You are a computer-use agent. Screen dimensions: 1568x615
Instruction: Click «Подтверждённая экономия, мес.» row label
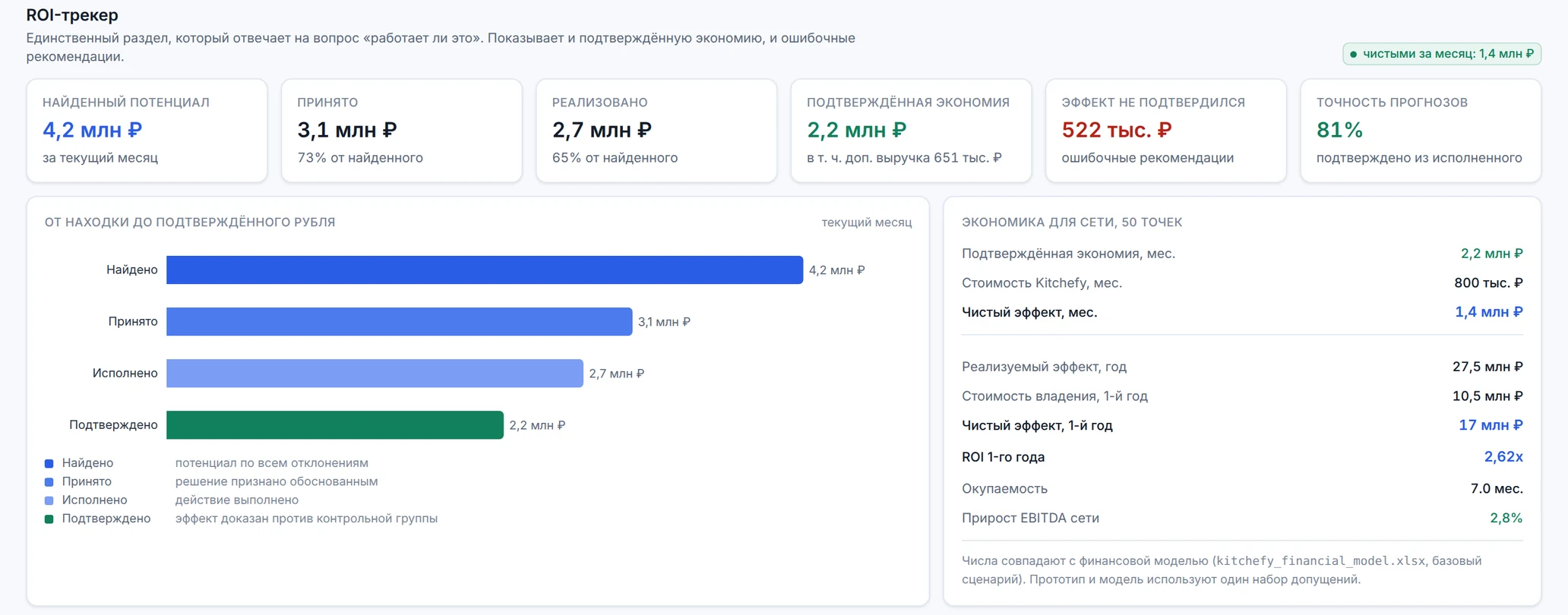point(1068,254)
